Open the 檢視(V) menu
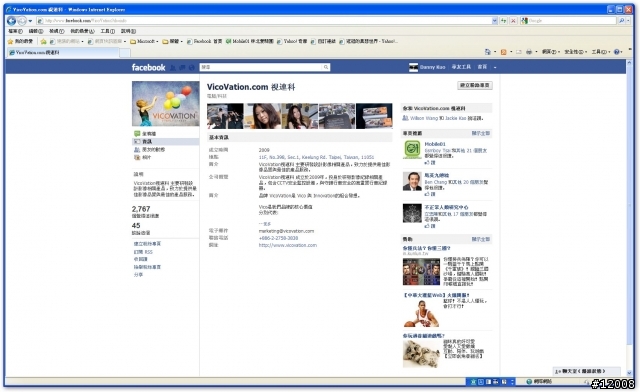This screenshot has width=640, height=392. (x=57, y=31)
